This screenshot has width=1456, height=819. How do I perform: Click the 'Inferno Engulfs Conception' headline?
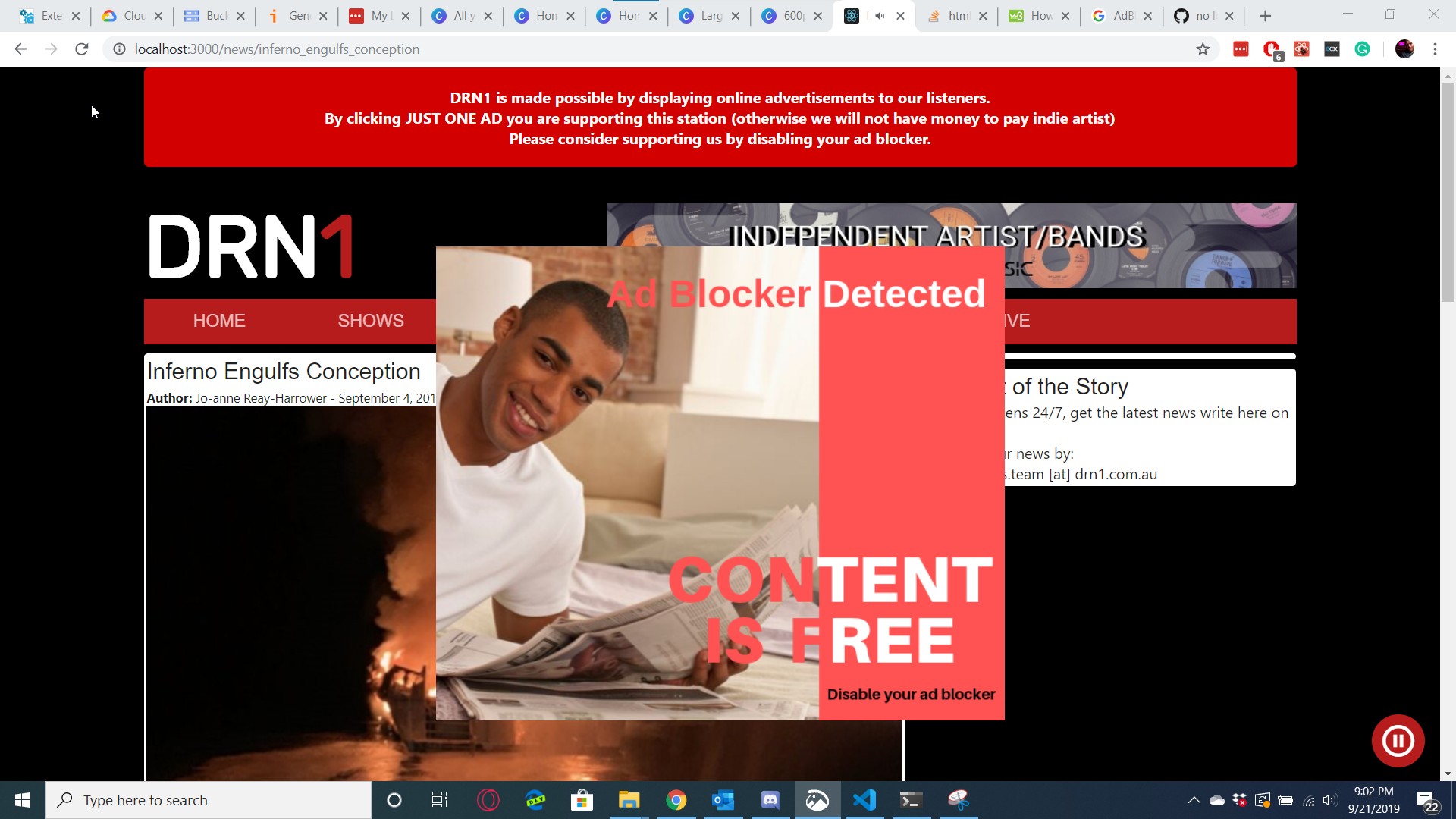pyautogui.click(x=284, y=372)
